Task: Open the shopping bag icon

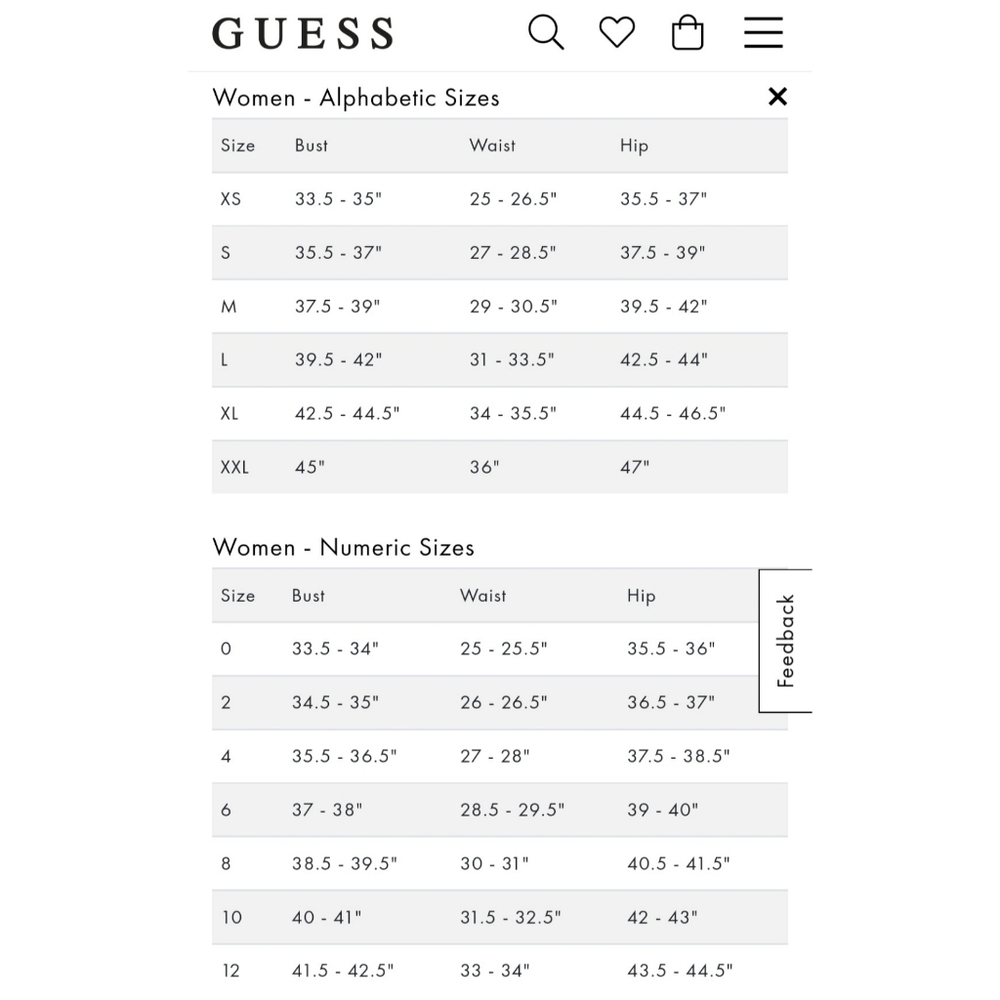Action: tap(688, 31)
